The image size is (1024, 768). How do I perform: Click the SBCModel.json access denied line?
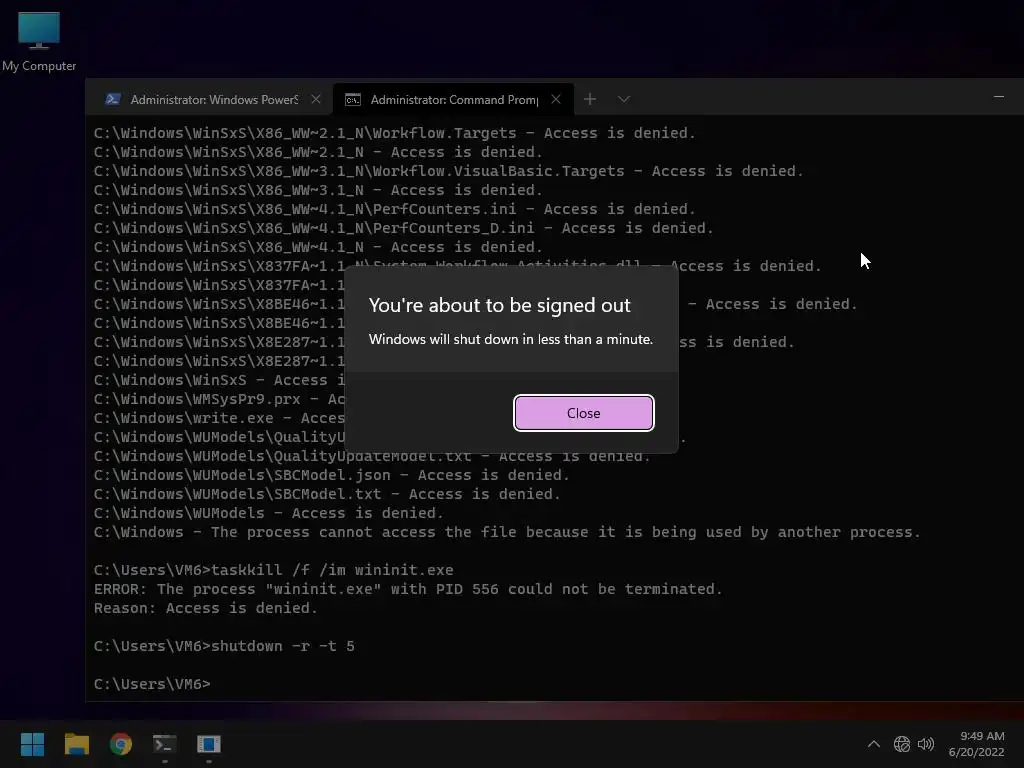332,475
